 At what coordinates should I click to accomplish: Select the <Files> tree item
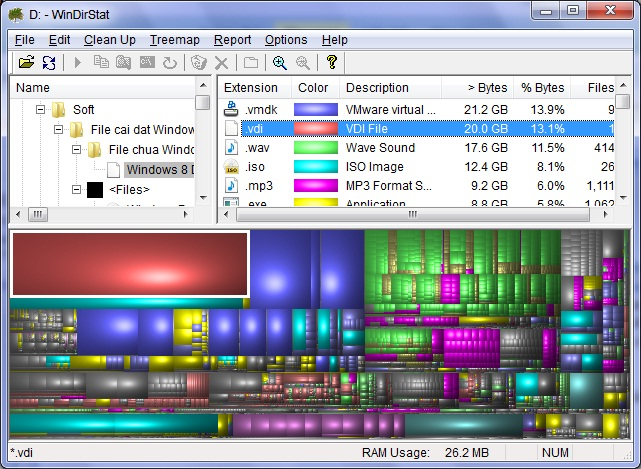pos(129,190)
